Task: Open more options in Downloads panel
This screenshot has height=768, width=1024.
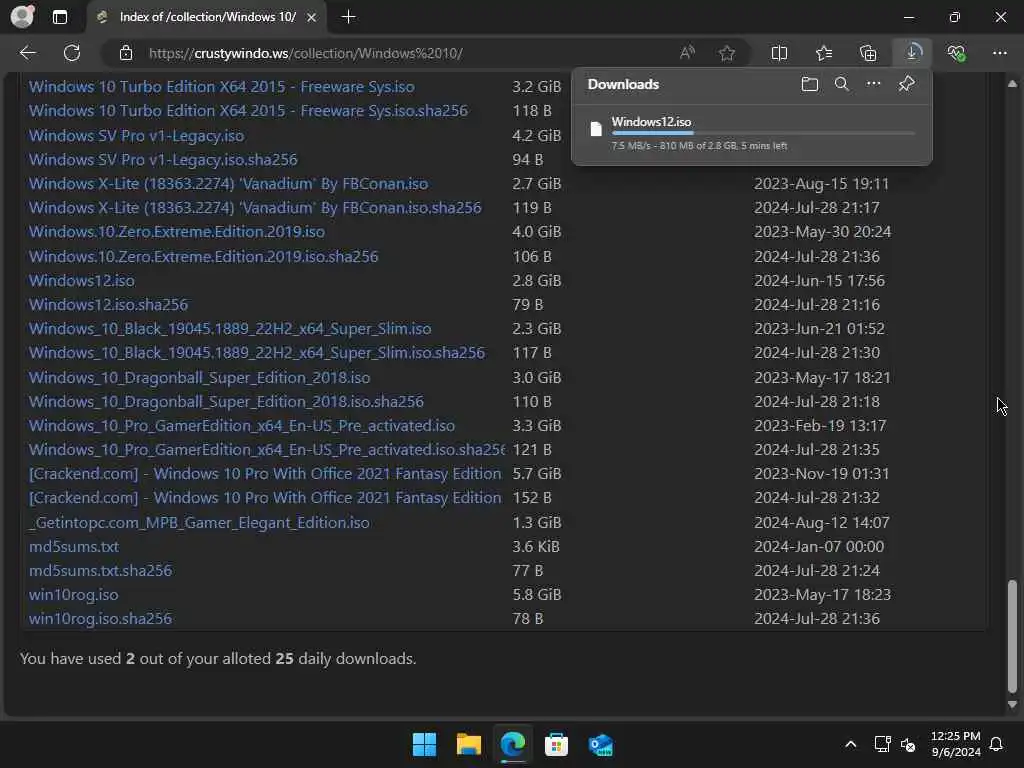Action: click(x=874, y=84)
